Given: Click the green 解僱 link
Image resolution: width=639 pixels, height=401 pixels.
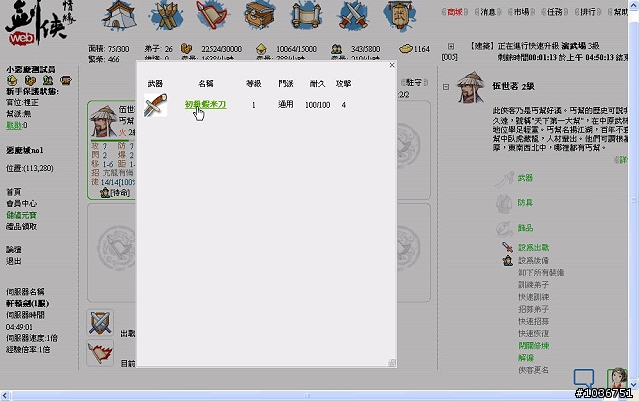Looking at the screenshot, I should click(526, 358).
